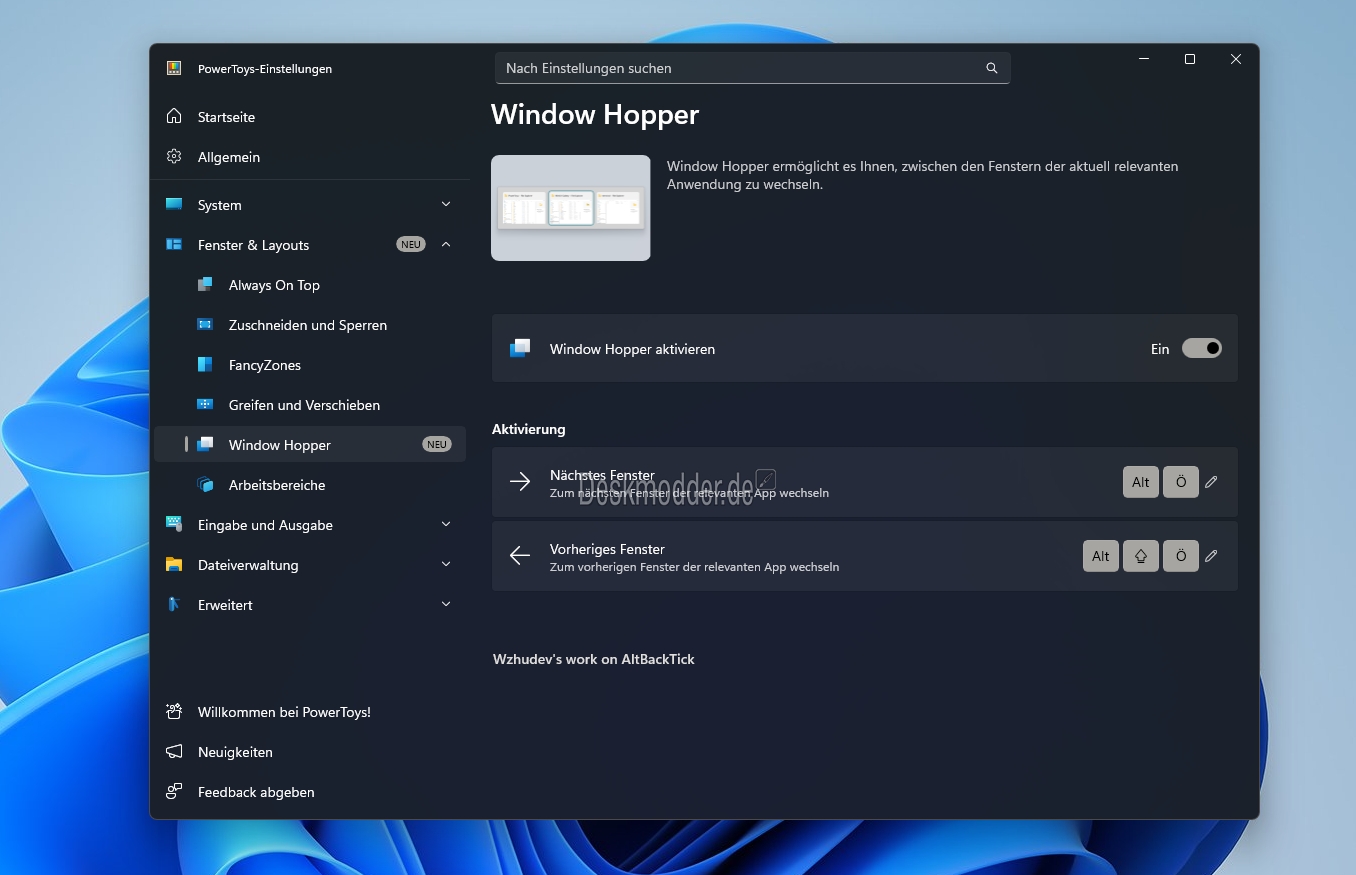The width and height of the screenshot is (1356, 875).
Task: Click the Erweitert category icon
Action: pos(174,605)
